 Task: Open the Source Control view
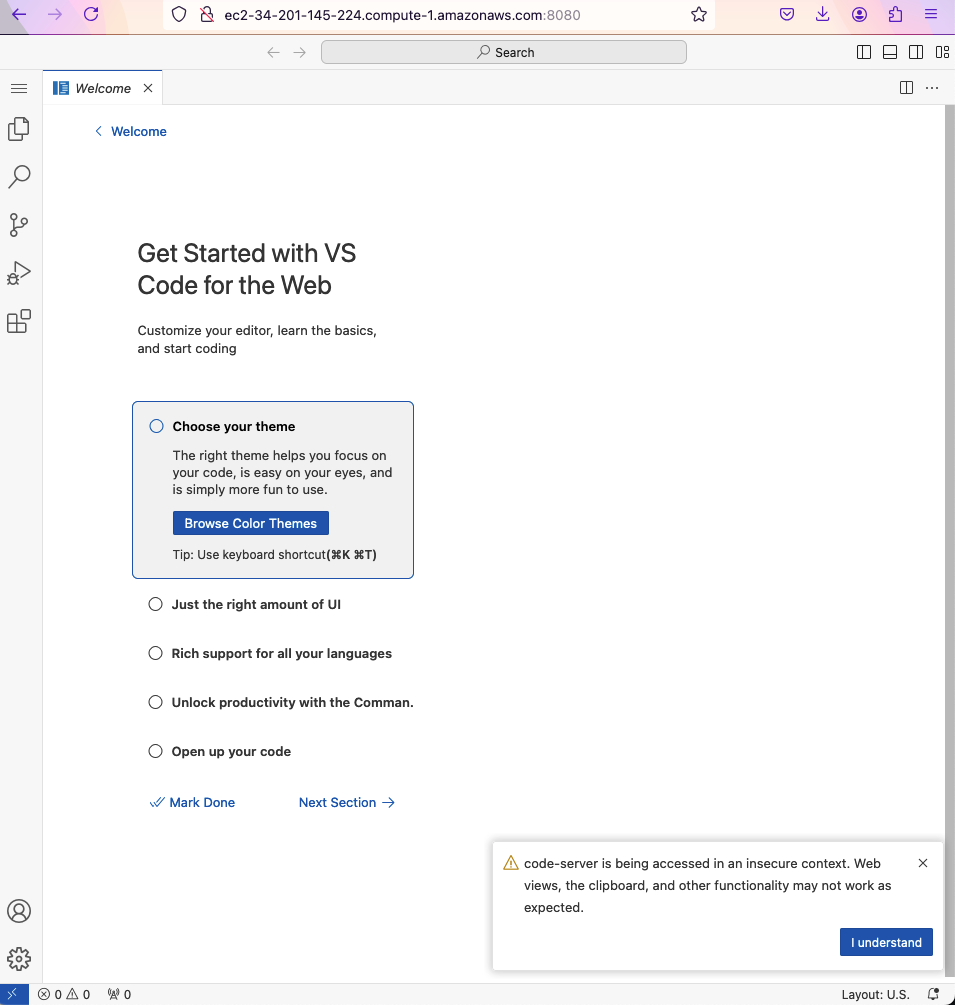[x=19, y=225]
